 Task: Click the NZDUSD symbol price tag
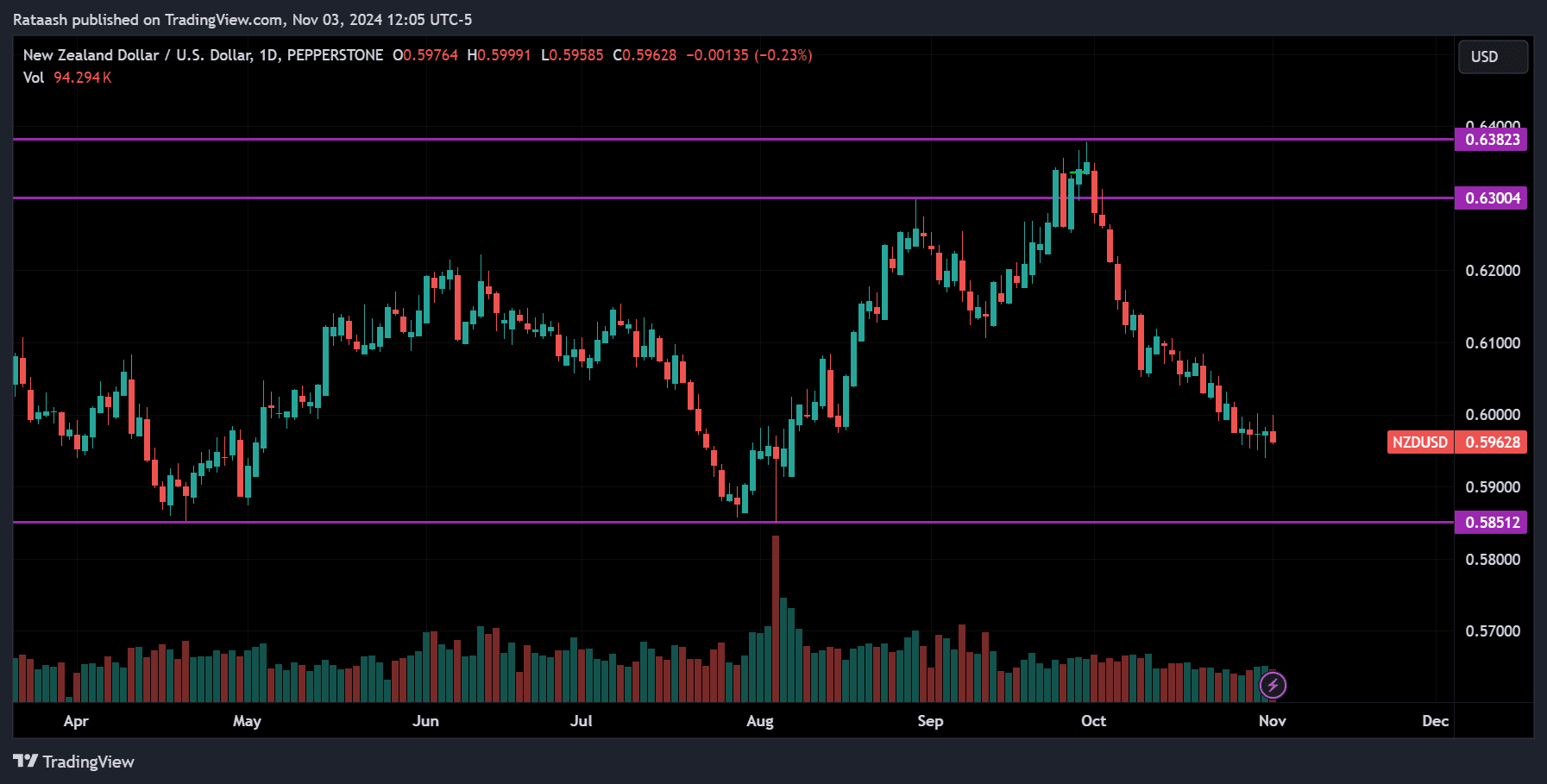coord(1420,442)
